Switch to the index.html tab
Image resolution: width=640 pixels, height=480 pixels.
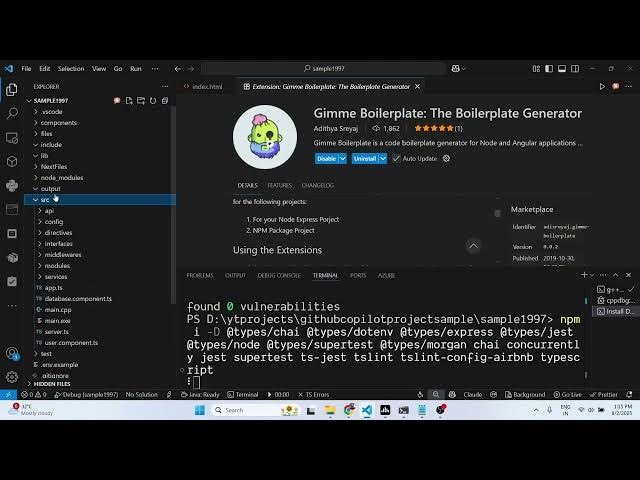(207, 87)
